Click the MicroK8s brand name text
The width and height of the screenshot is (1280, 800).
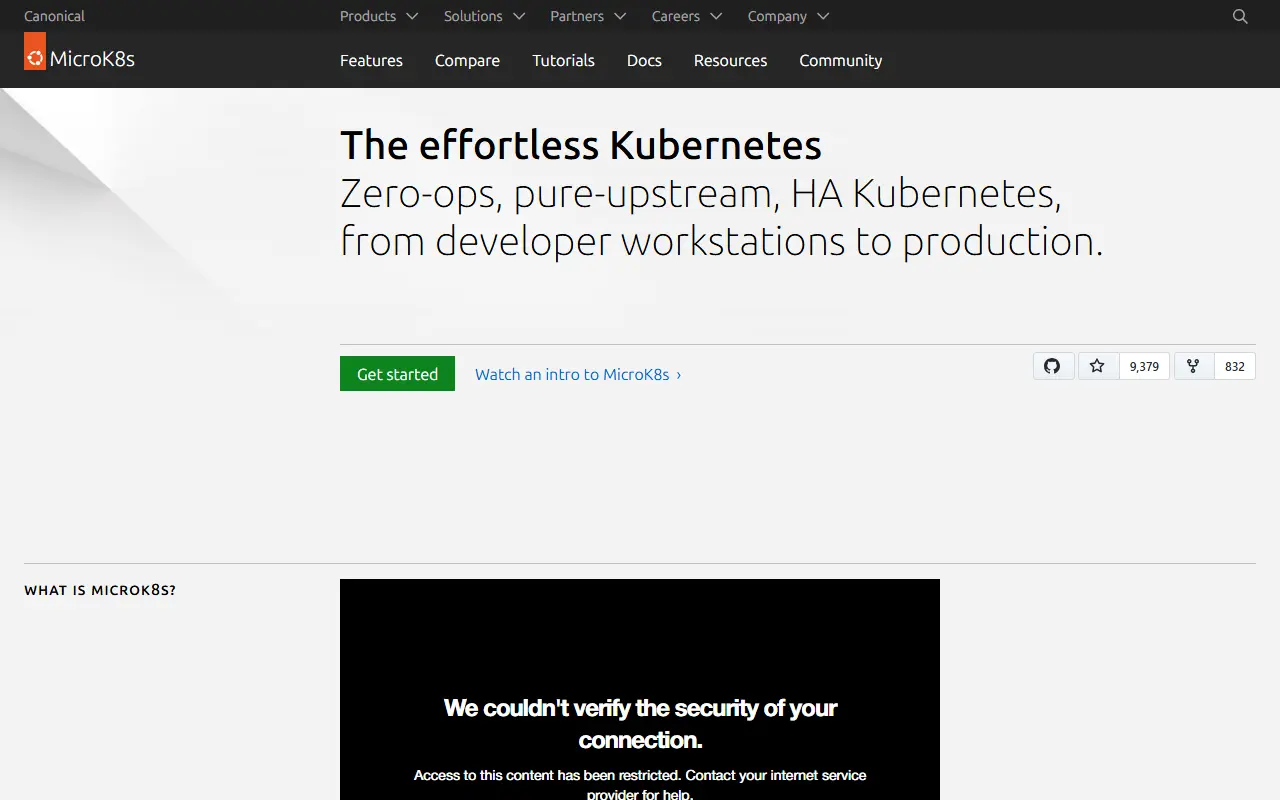coord(92,59)
